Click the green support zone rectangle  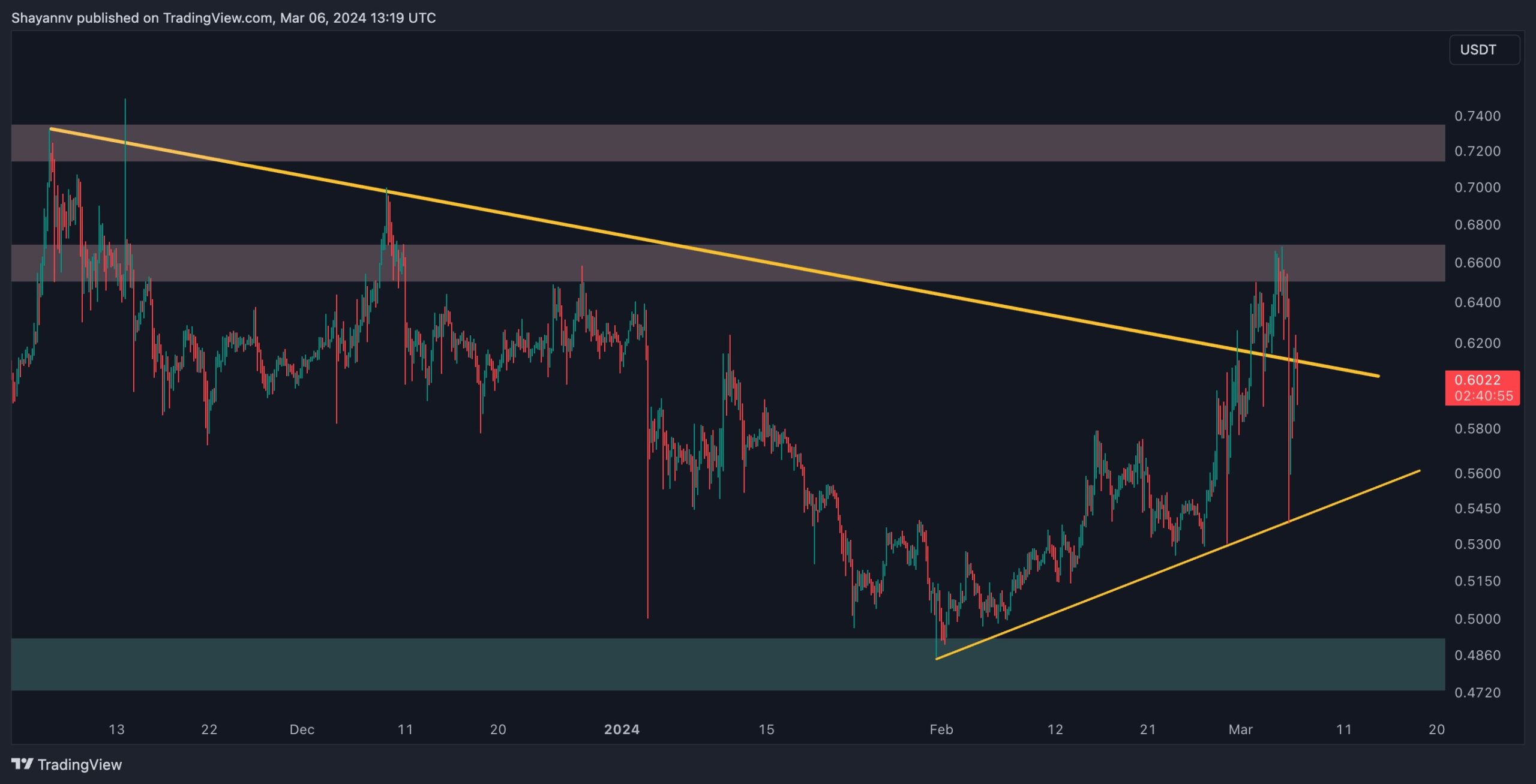728,664
